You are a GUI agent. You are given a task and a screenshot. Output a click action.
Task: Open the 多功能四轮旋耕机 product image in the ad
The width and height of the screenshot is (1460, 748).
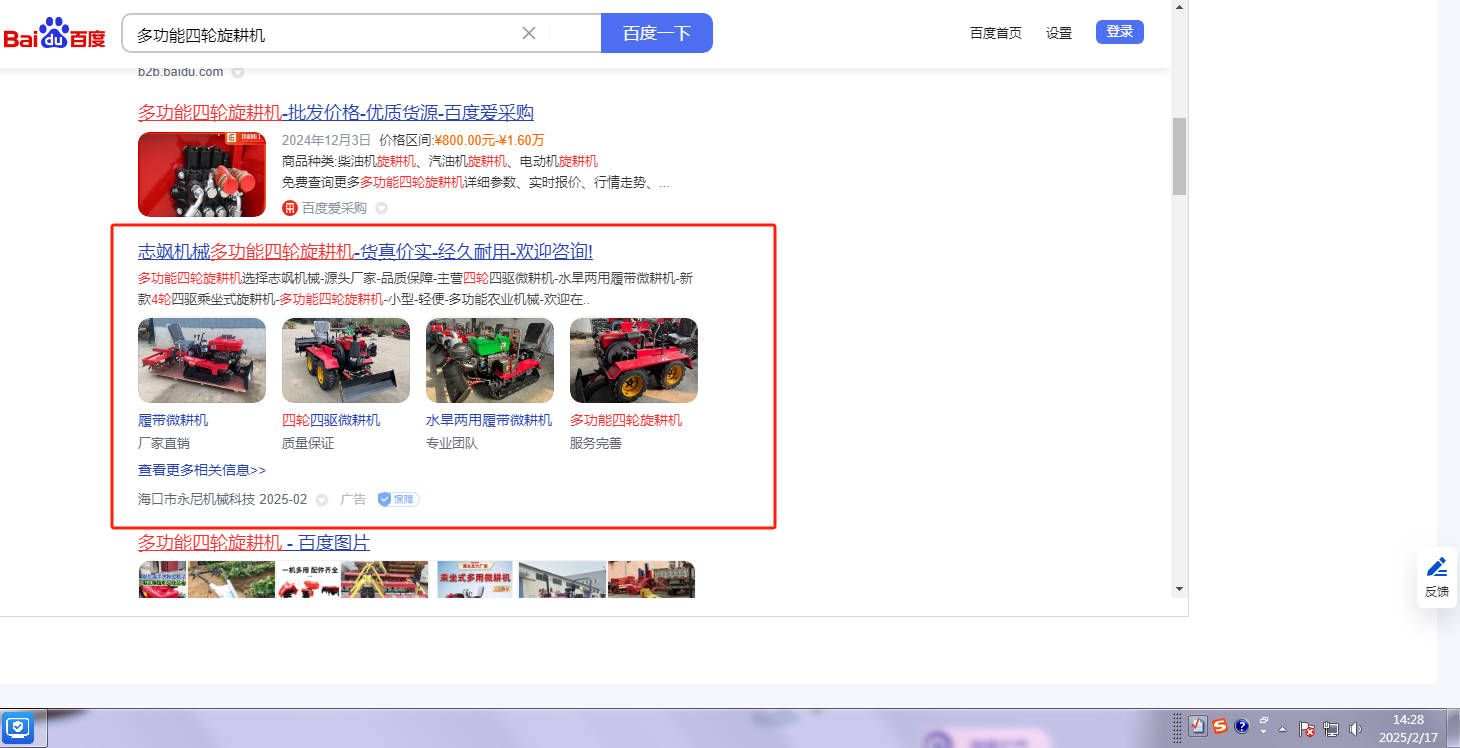pyautogui.click(x=634, y=360)
